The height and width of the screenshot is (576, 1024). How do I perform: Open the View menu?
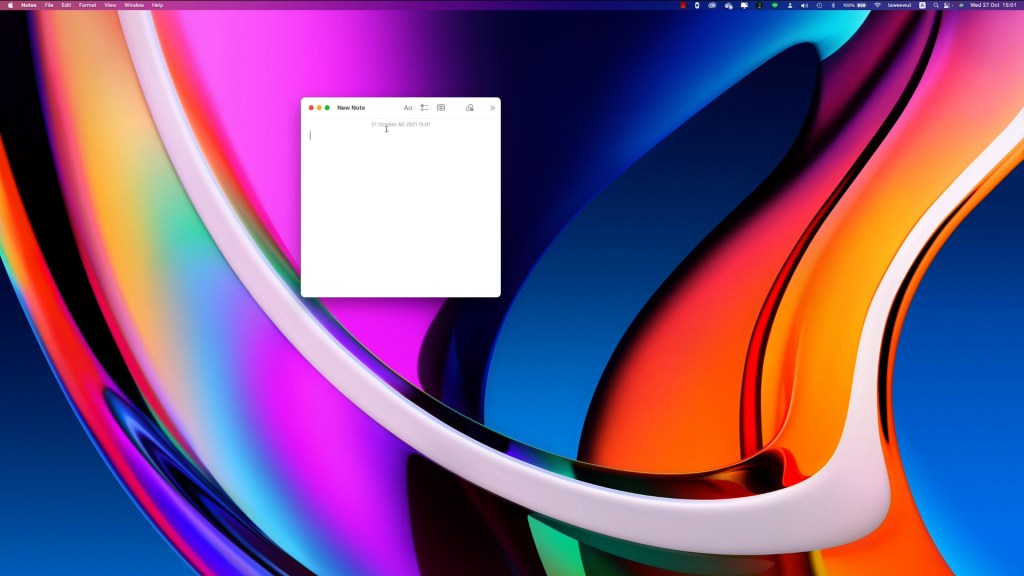pyautogui.click(x=111, y=5)
